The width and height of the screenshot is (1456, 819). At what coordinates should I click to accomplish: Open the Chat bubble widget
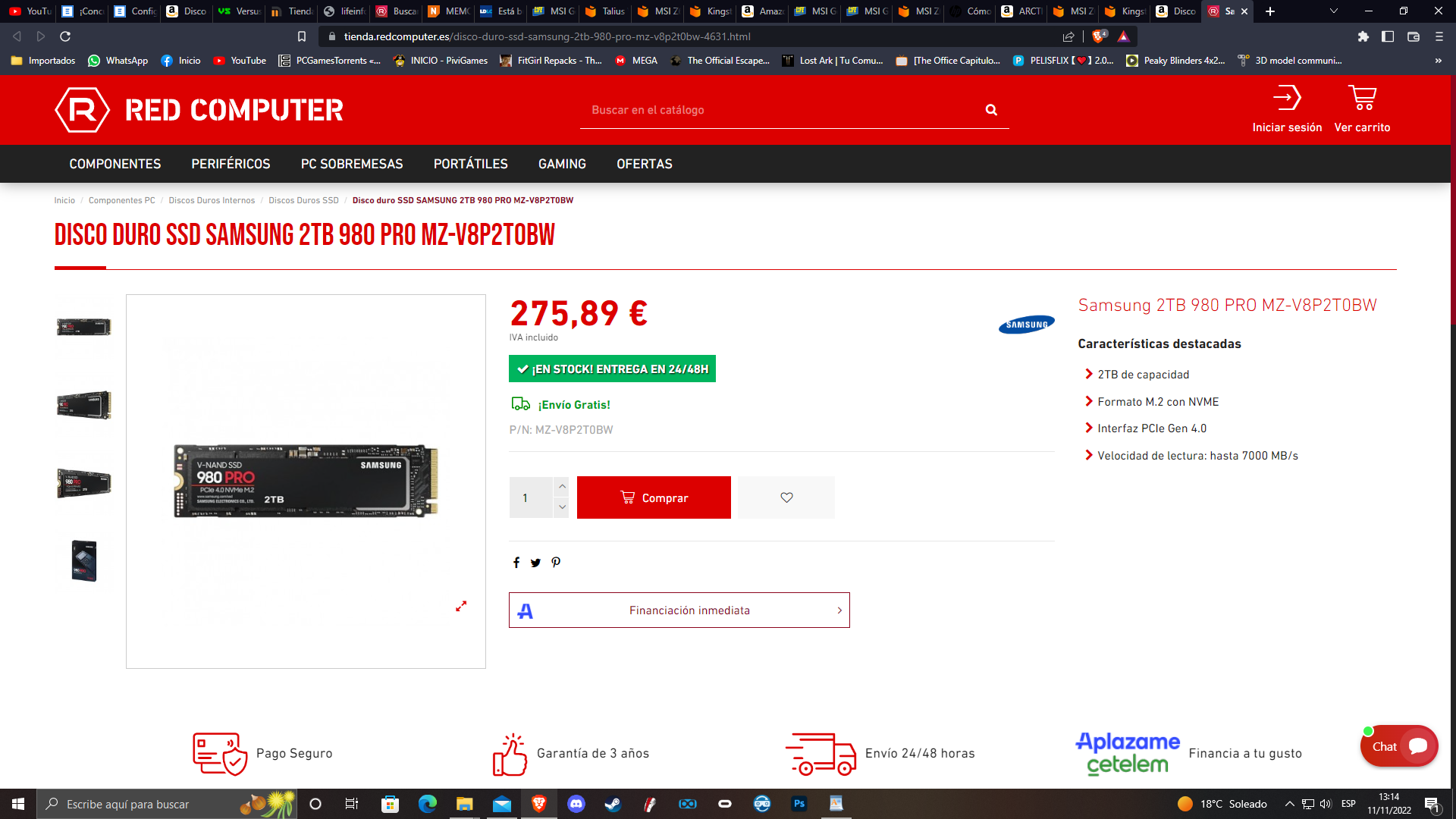coord(1399,746)
